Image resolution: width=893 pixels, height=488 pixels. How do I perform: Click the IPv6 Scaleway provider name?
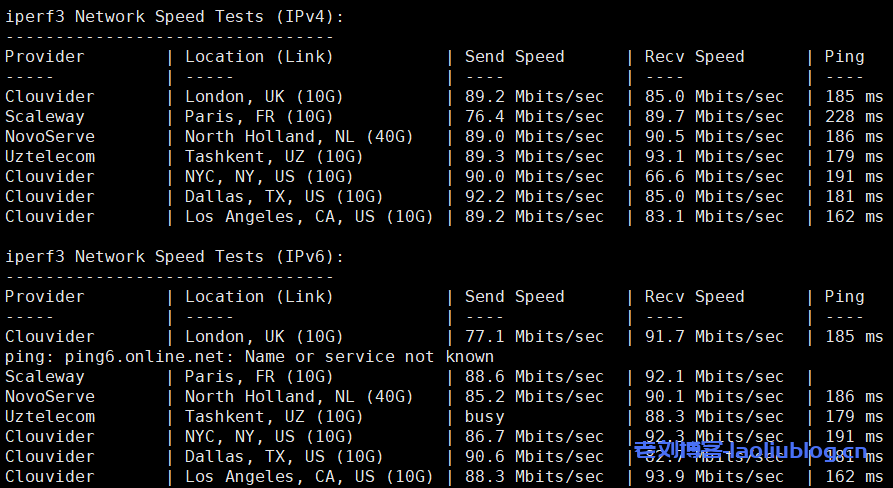(x=44, y=376)
